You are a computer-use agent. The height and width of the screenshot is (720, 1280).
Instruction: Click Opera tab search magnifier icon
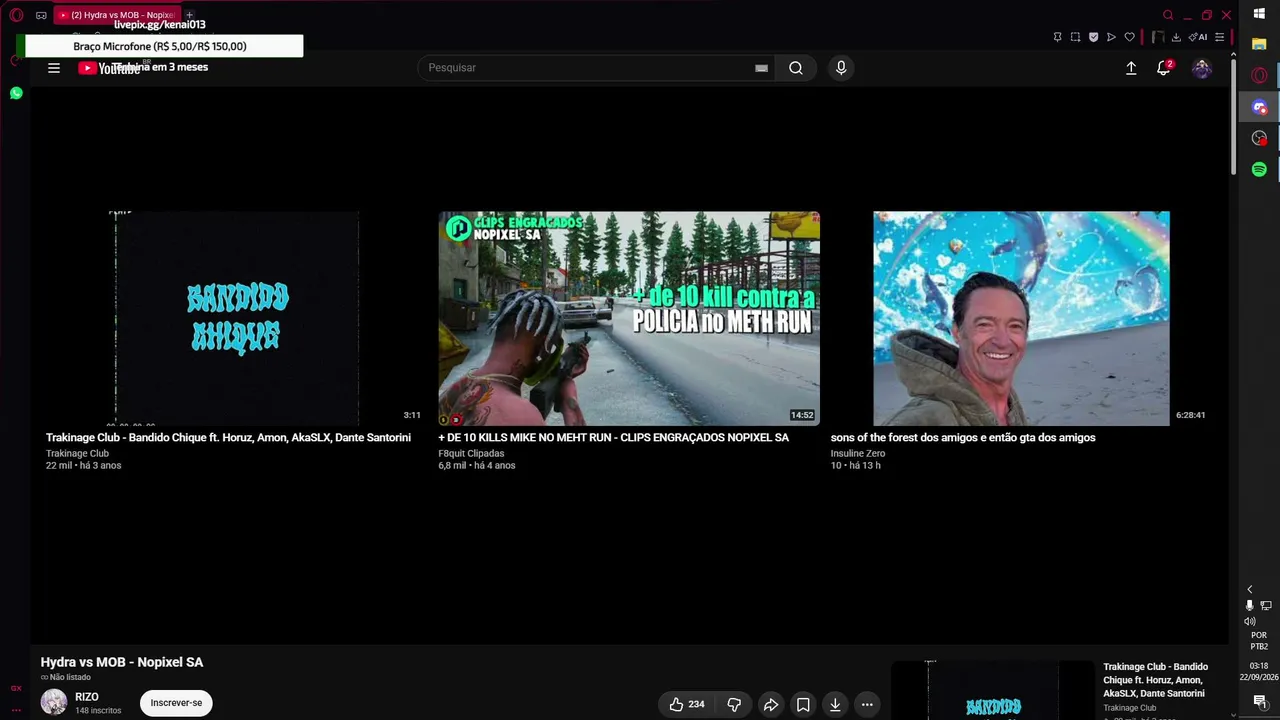(x=1168, y=15)
